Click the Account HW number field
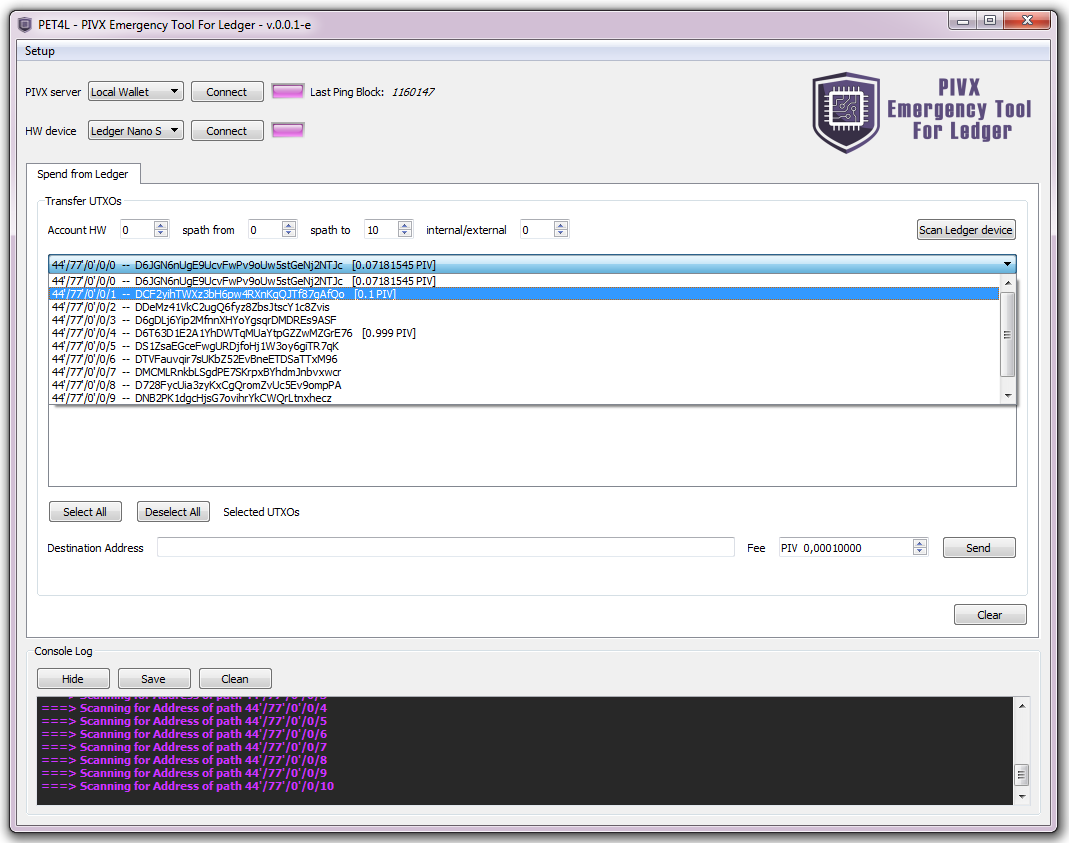Screen dimensions: 1069x843 tap(137, 230)
